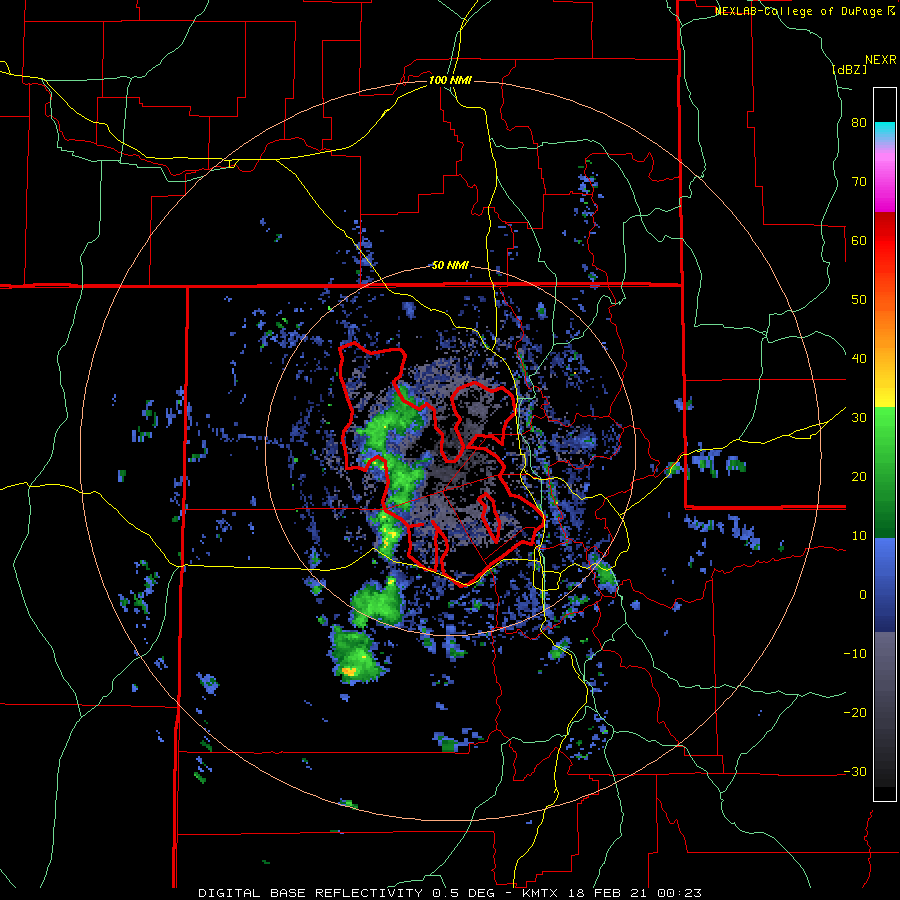Click the green band of the color scale
Screen dimensions: 900x900
(885, 472)
